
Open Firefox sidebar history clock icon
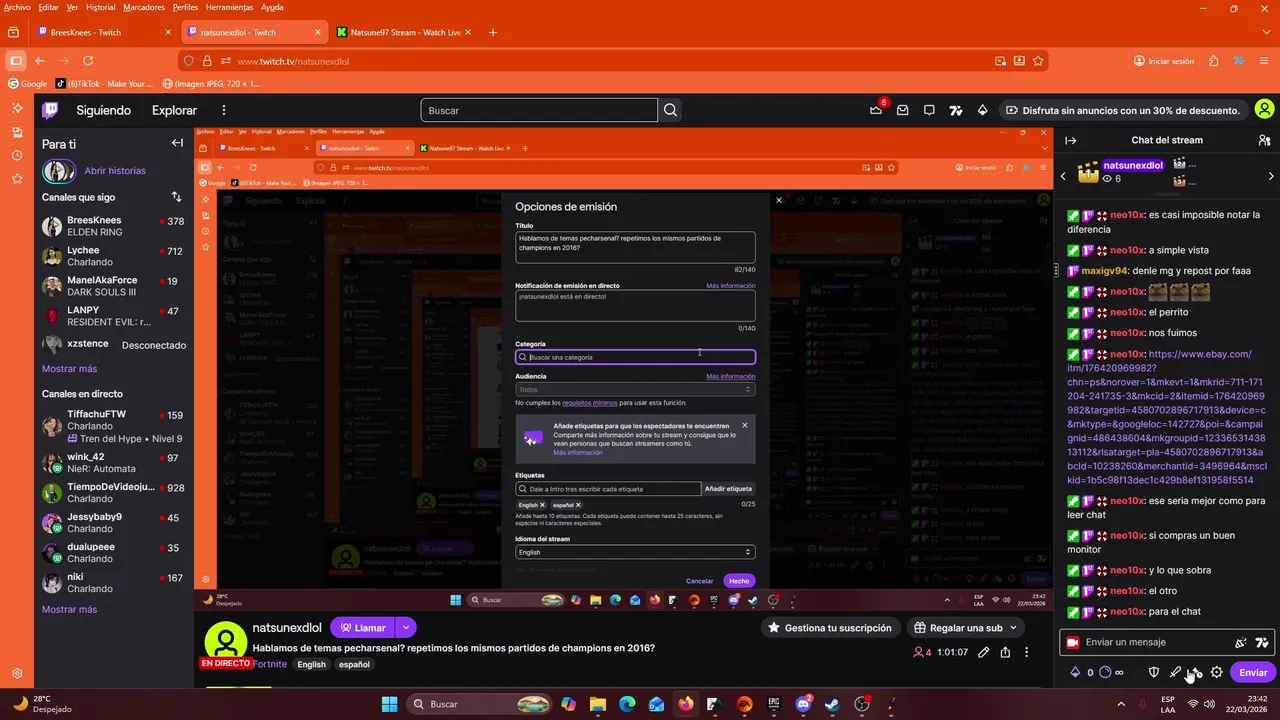coord(17,155)
